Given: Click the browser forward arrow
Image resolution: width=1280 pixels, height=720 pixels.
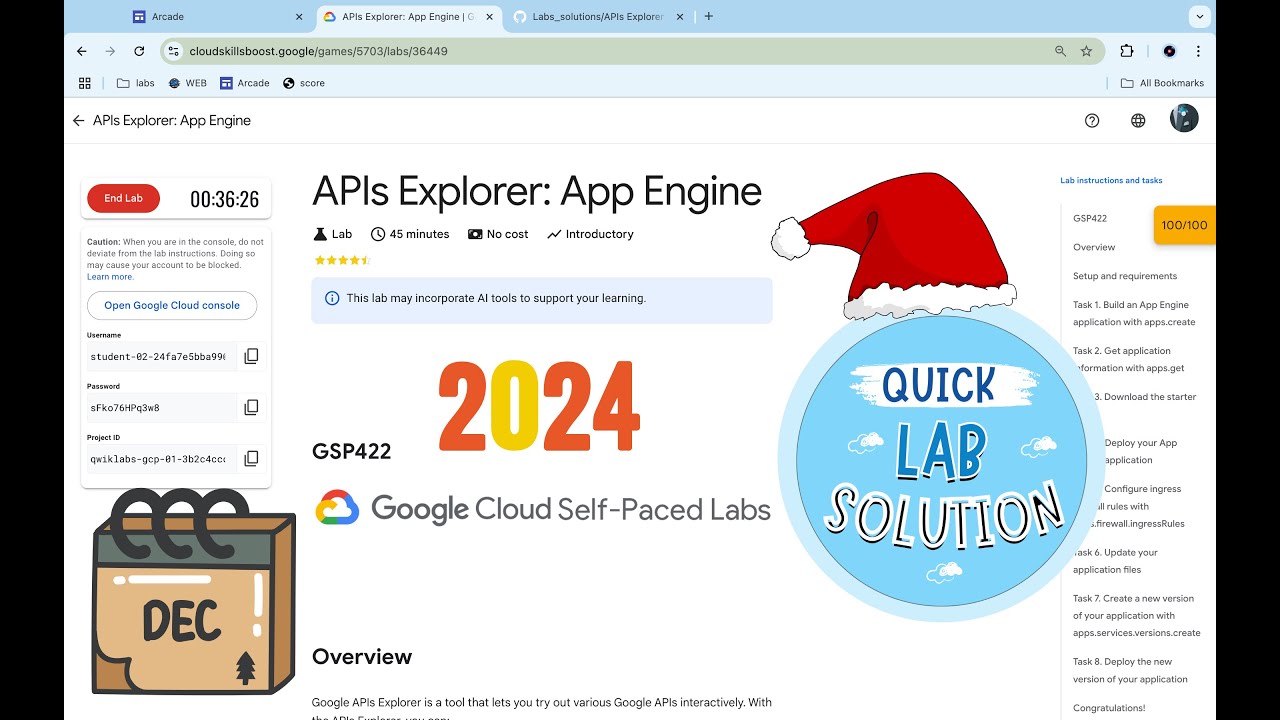Looking at the screenshot, I should click(110, 51).
